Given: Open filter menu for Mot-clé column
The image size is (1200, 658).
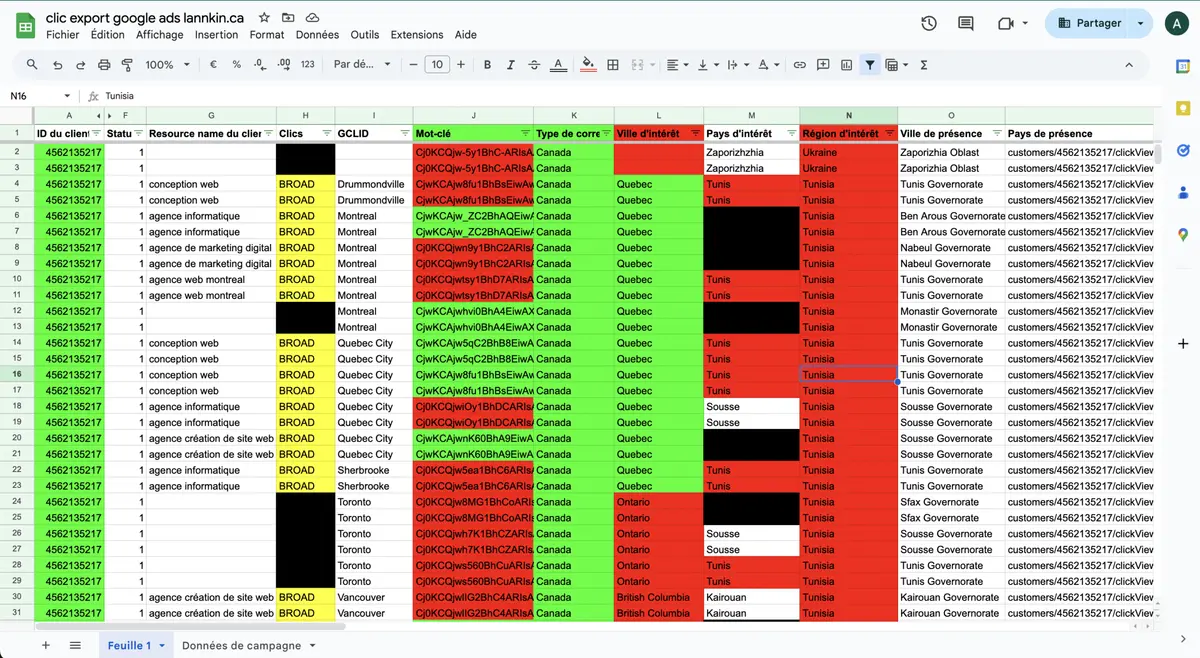Looking at the screenshot, I should click(525, 134).
